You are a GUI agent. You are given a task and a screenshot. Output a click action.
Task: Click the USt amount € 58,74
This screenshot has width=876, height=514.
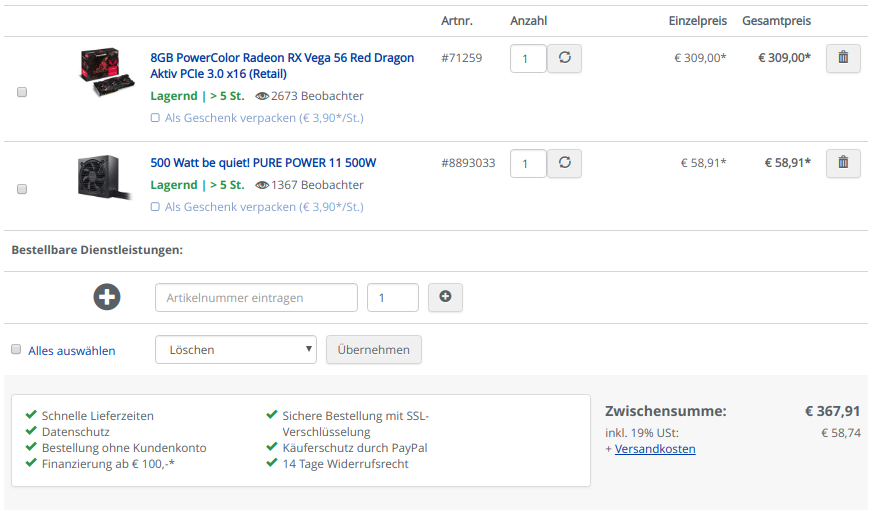coord(841,433)
